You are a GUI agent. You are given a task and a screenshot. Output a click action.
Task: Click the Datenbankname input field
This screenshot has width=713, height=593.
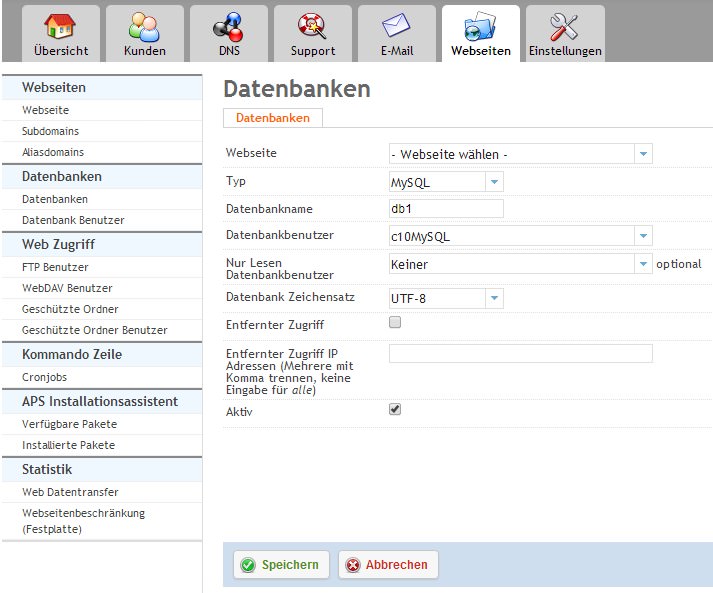pyautogui.click(x=446, y=209)
